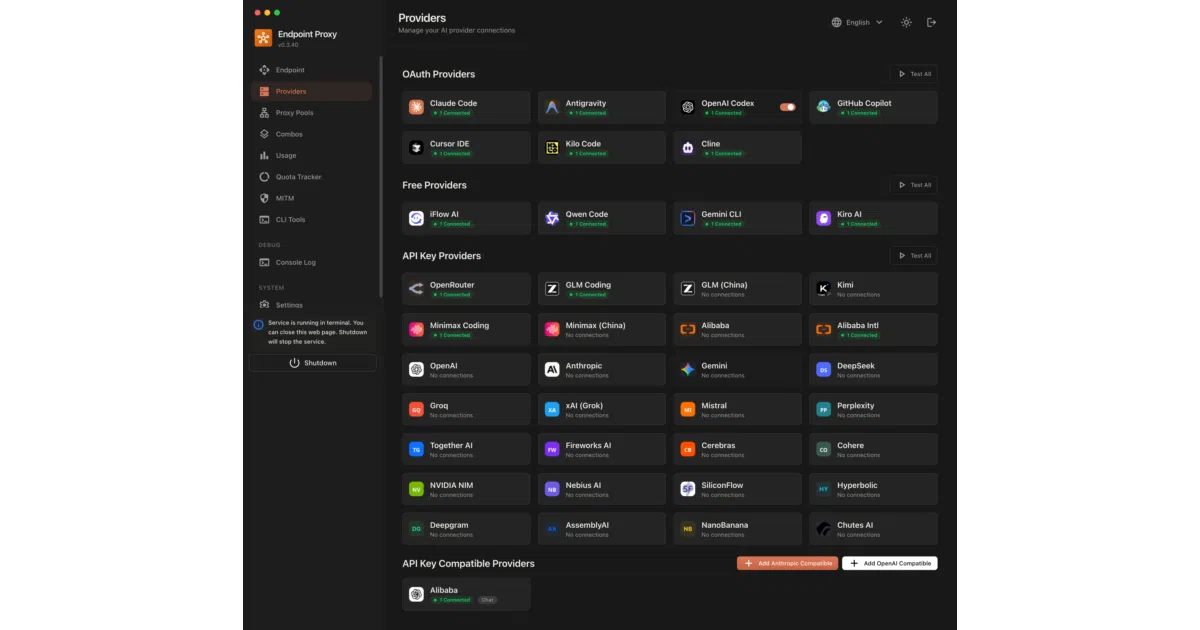Click the Qwen Code provider icon
1200x630 pixels.
552,218
